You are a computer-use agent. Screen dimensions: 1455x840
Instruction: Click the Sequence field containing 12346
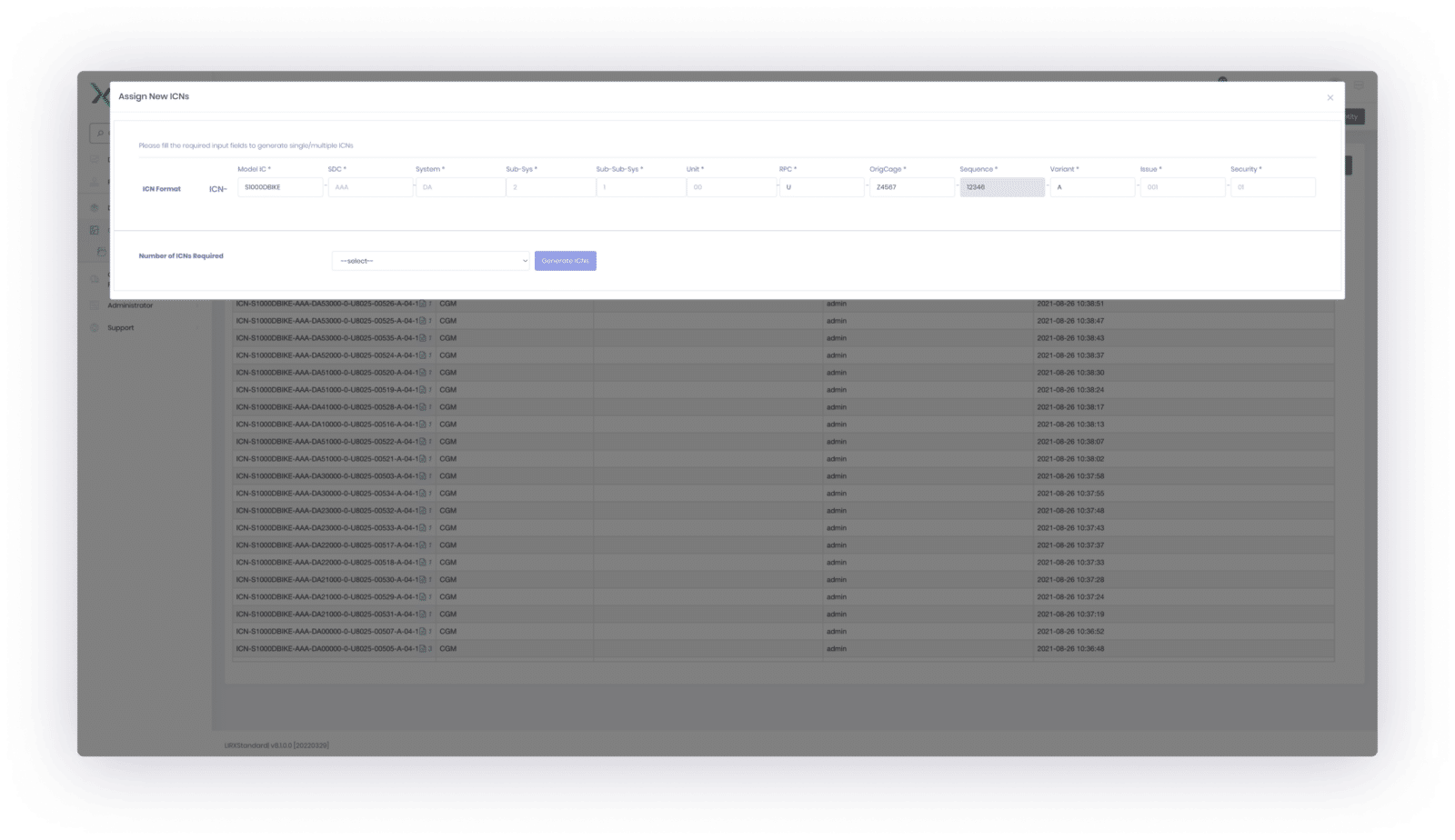tap(1001, 186)
